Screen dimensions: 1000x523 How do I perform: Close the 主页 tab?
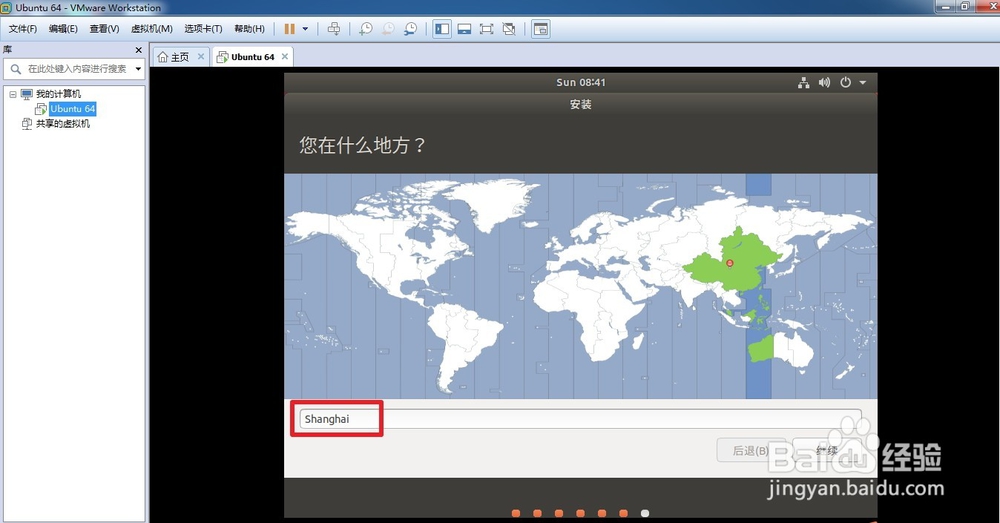[x=201, y=56]
